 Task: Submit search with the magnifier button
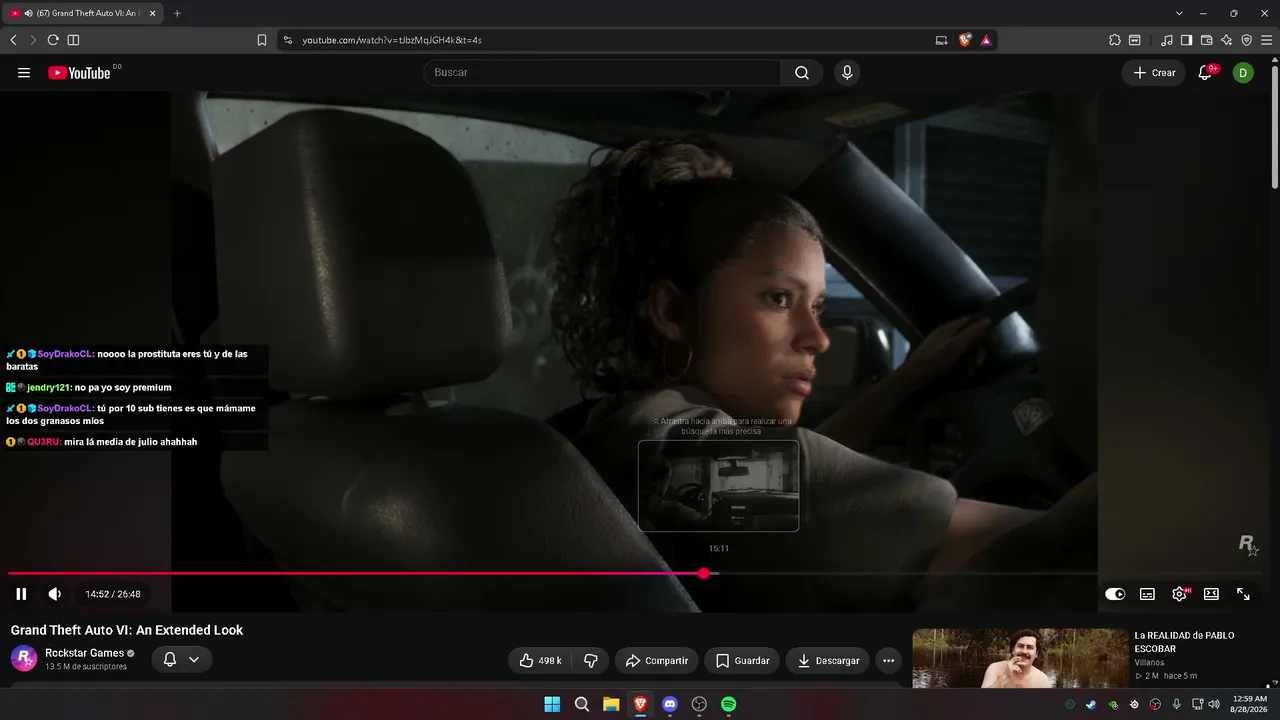[802, 72]
